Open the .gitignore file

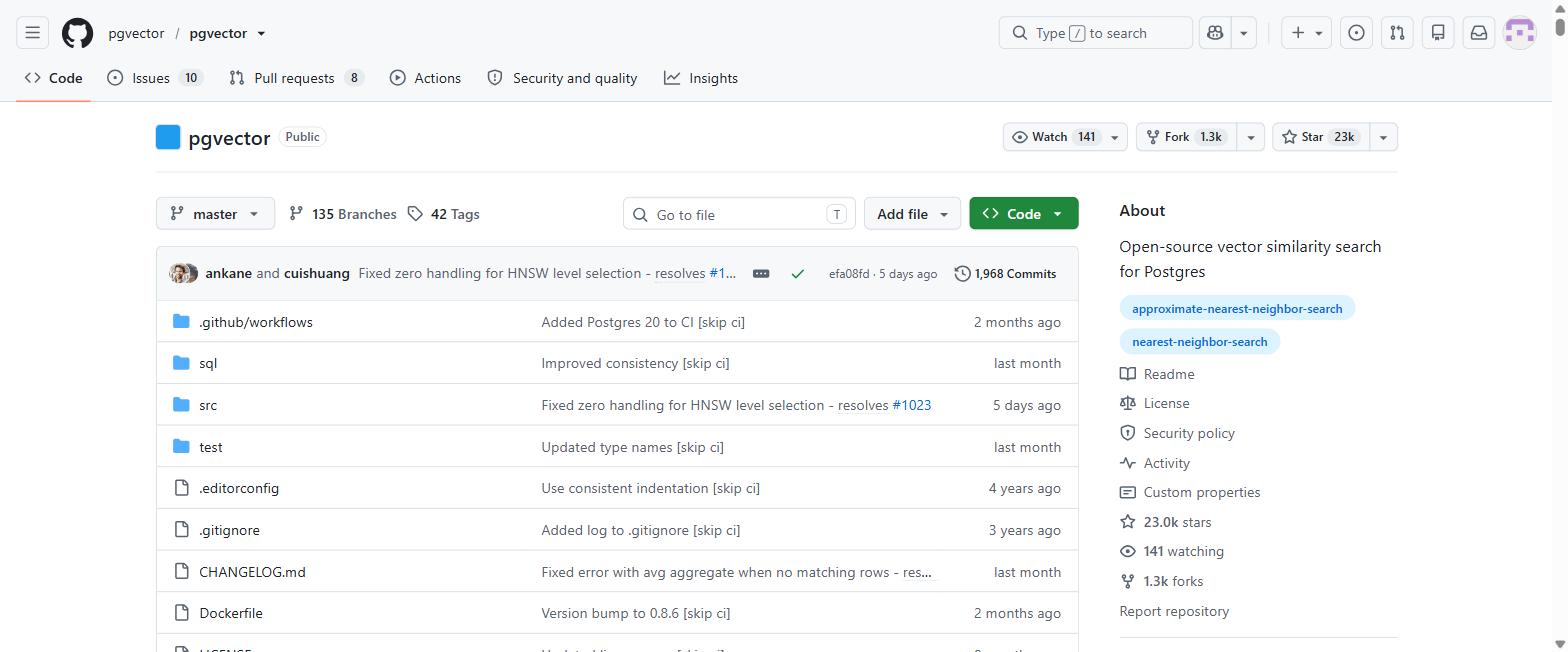tap(229, 530)
